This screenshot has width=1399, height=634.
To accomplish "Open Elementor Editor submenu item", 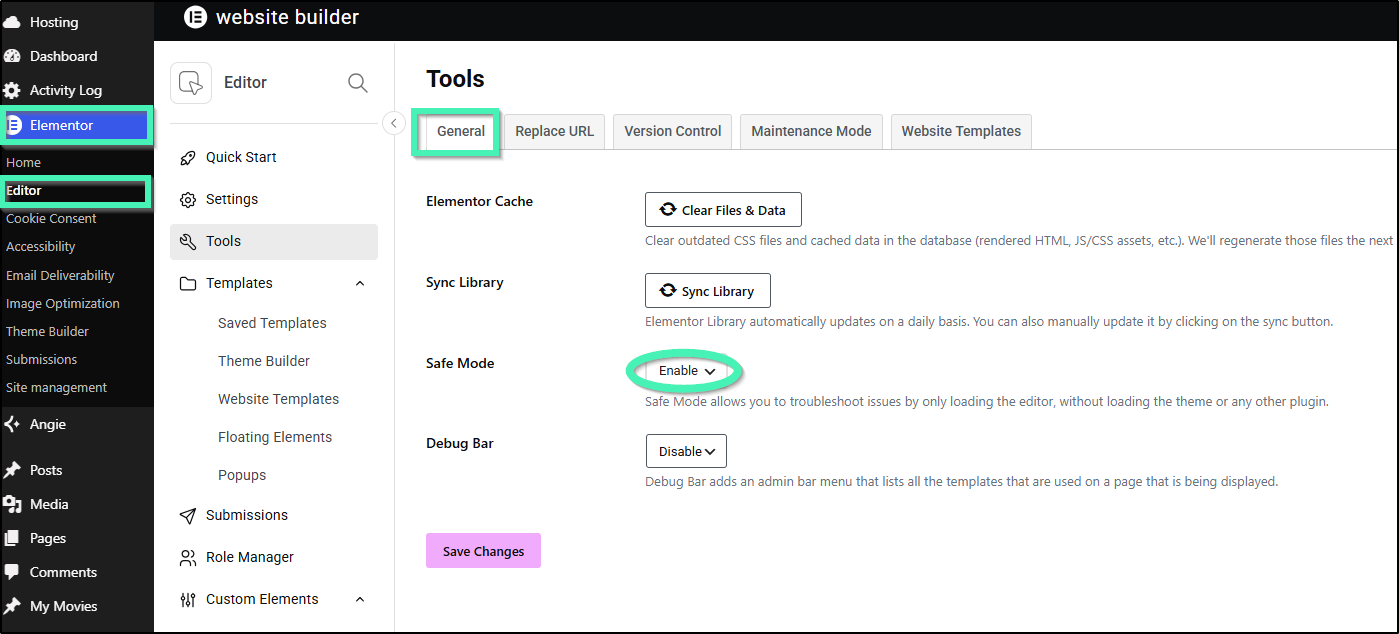I will [24, 190].
